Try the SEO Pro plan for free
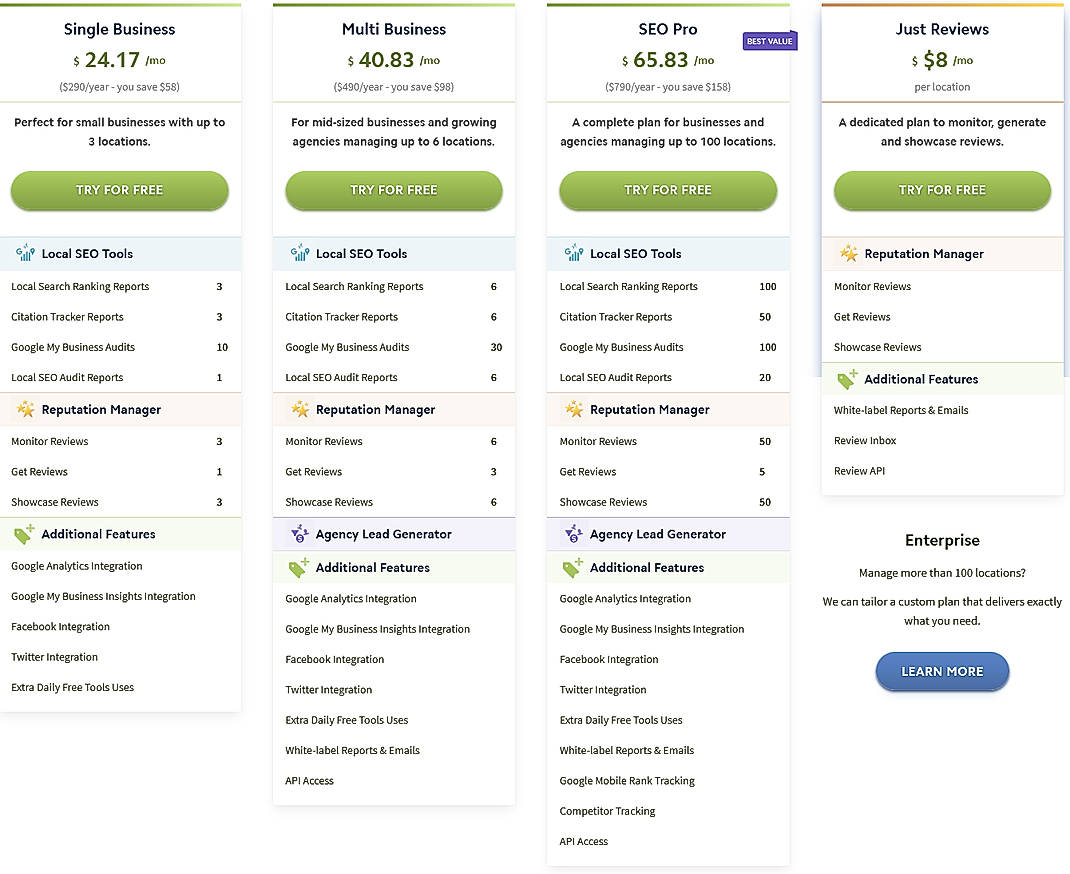1070x874 pixels. [x=667, y=189]
